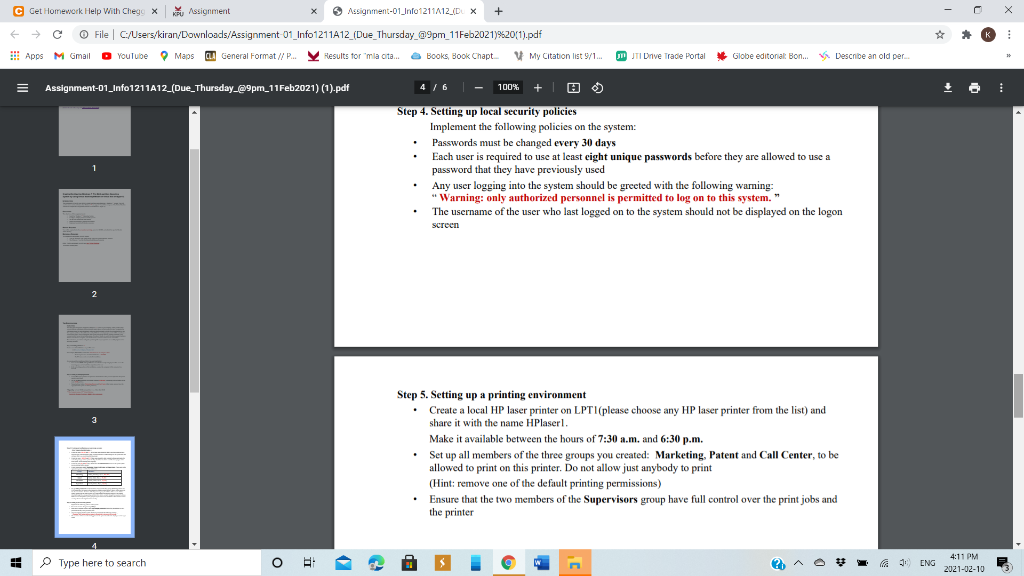Download the PDF file

pyautogui.click(x=948, y=88)
